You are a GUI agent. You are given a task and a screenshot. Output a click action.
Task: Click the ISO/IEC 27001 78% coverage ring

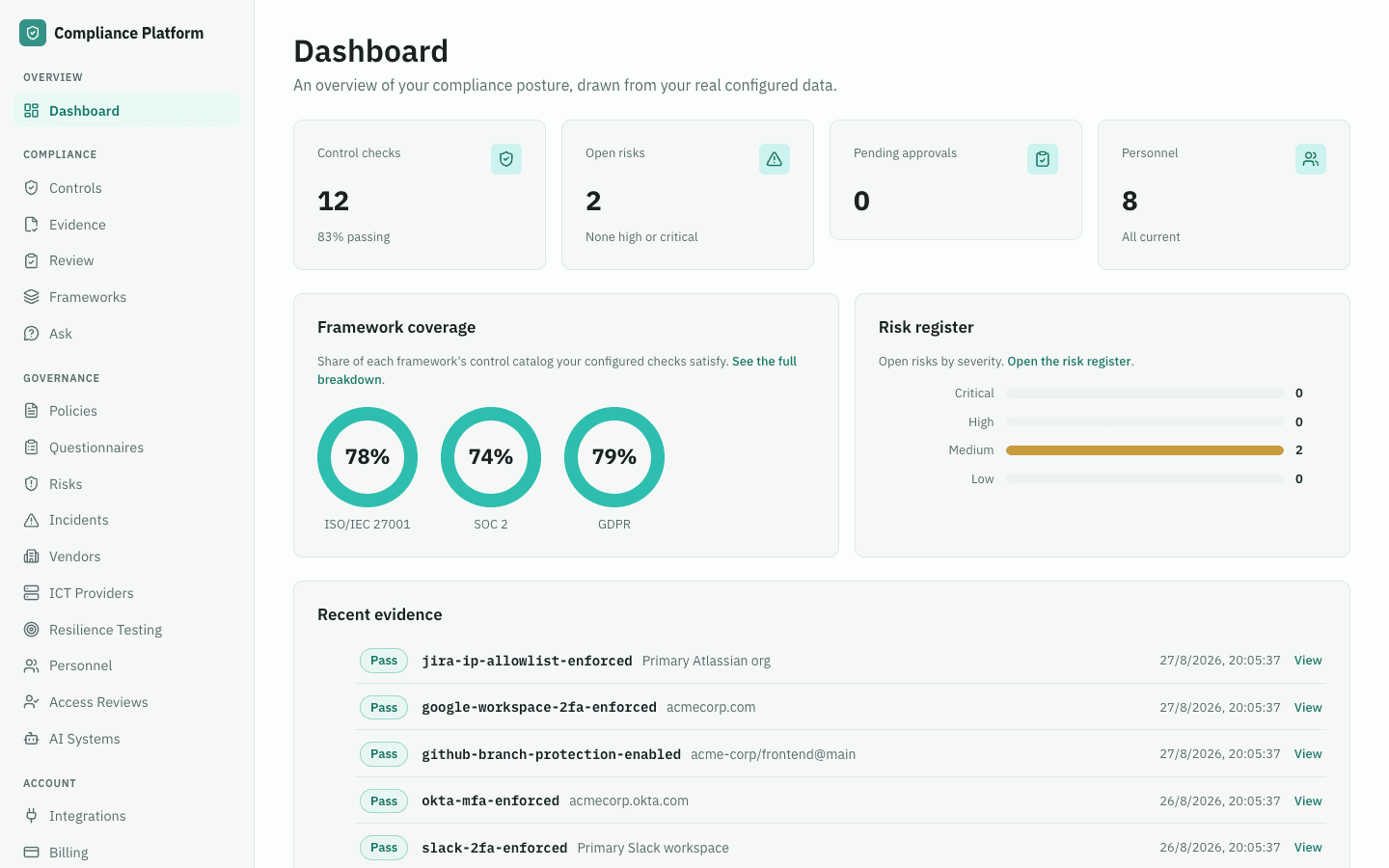[x=368, y=457]
